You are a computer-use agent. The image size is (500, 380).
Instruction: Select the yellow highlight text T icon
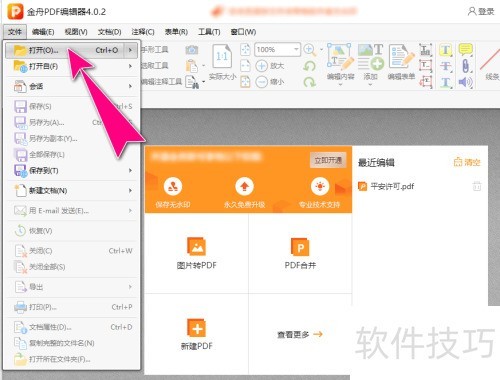tap(446, 50)
